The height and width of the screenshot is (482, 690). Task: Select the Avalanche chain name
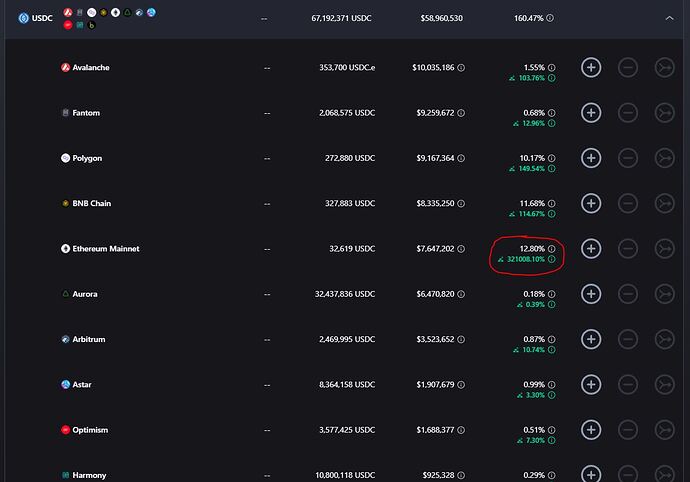click(x=91, y=68)
